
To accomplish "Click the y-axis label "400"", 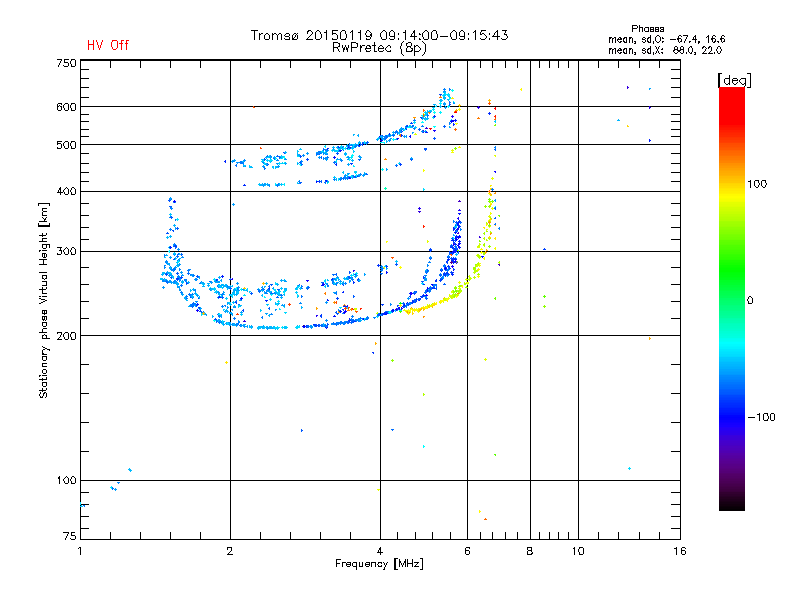I will (66, 192).
